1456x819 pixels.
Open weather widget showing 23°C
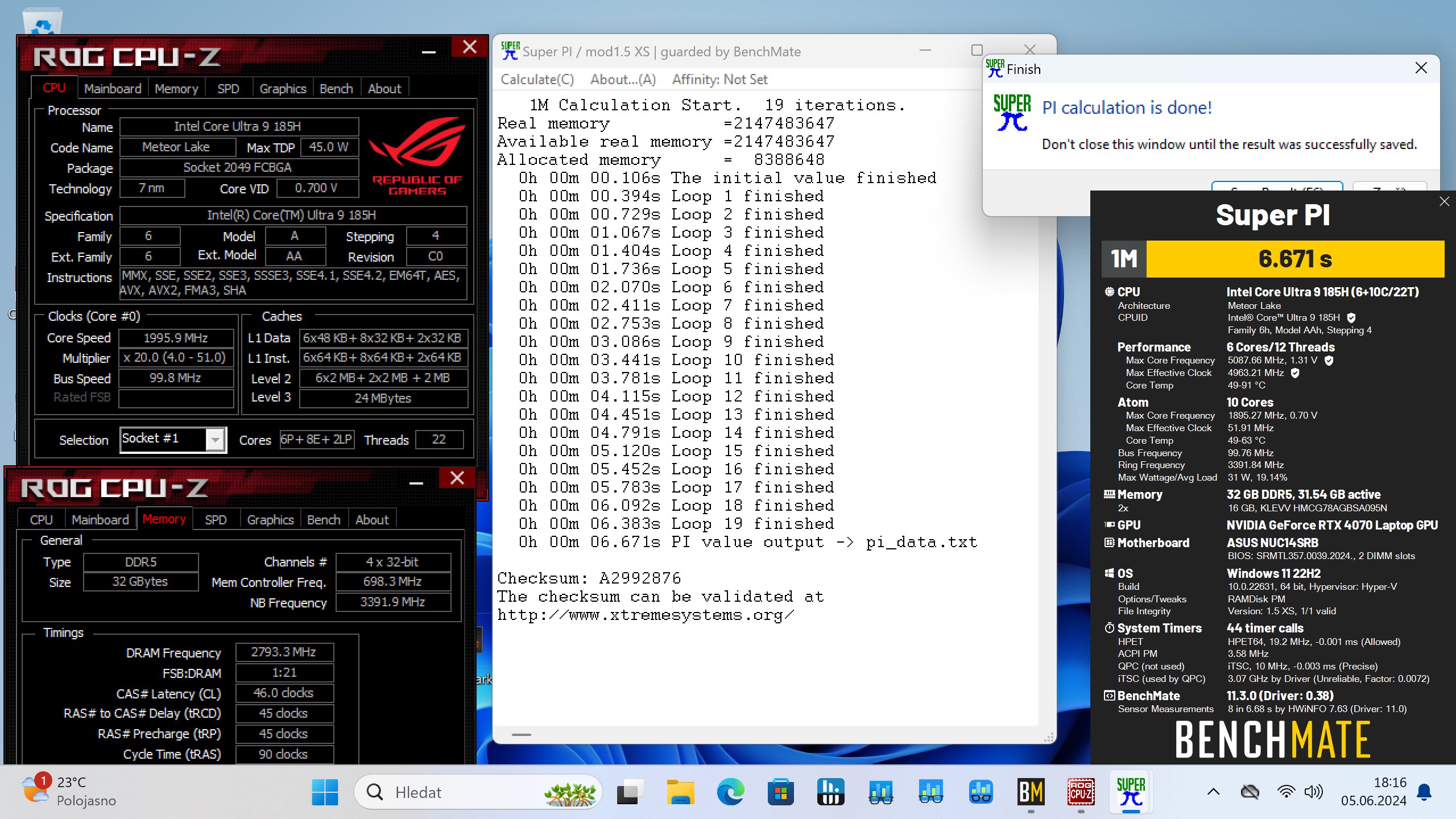click(x=69, y=792)
